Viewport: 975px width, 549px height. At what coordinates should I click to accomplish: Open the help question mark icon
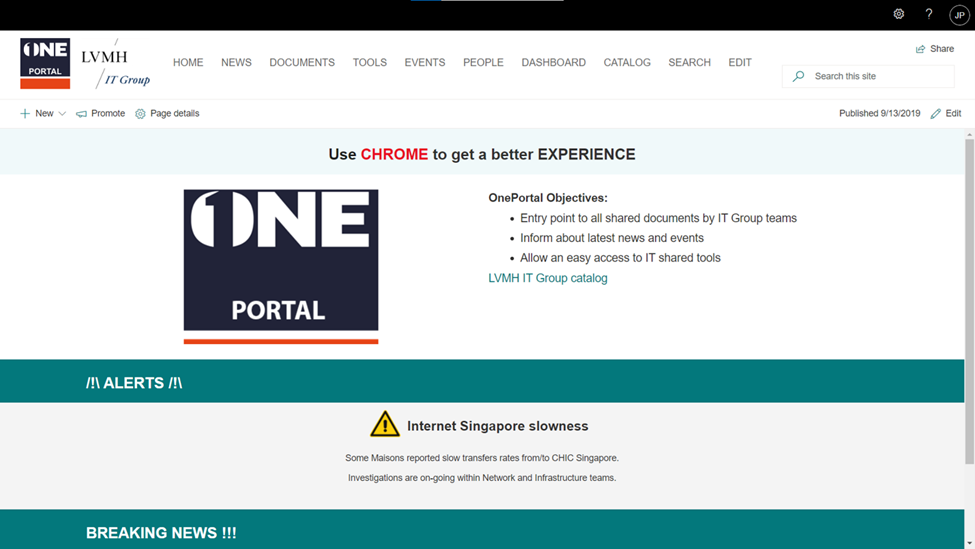coord(928,14)
